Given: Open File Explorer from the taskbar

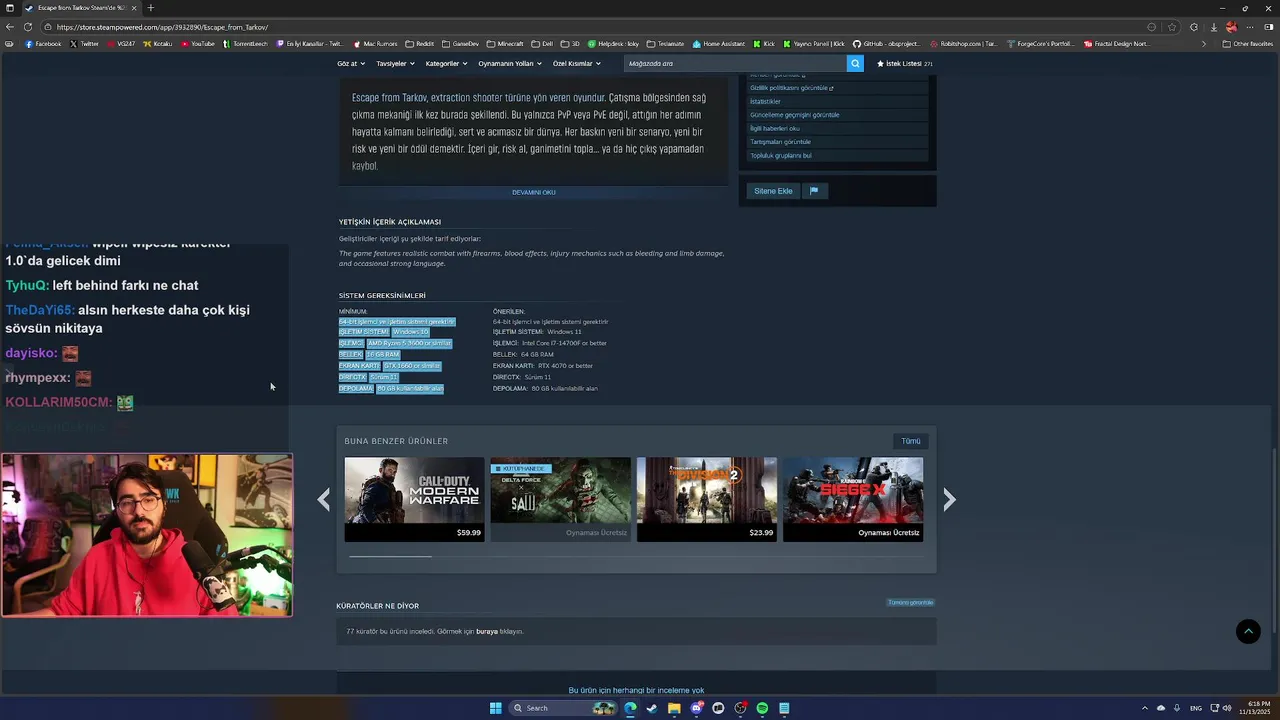Looking at the screenshot, I should [674, 708].
